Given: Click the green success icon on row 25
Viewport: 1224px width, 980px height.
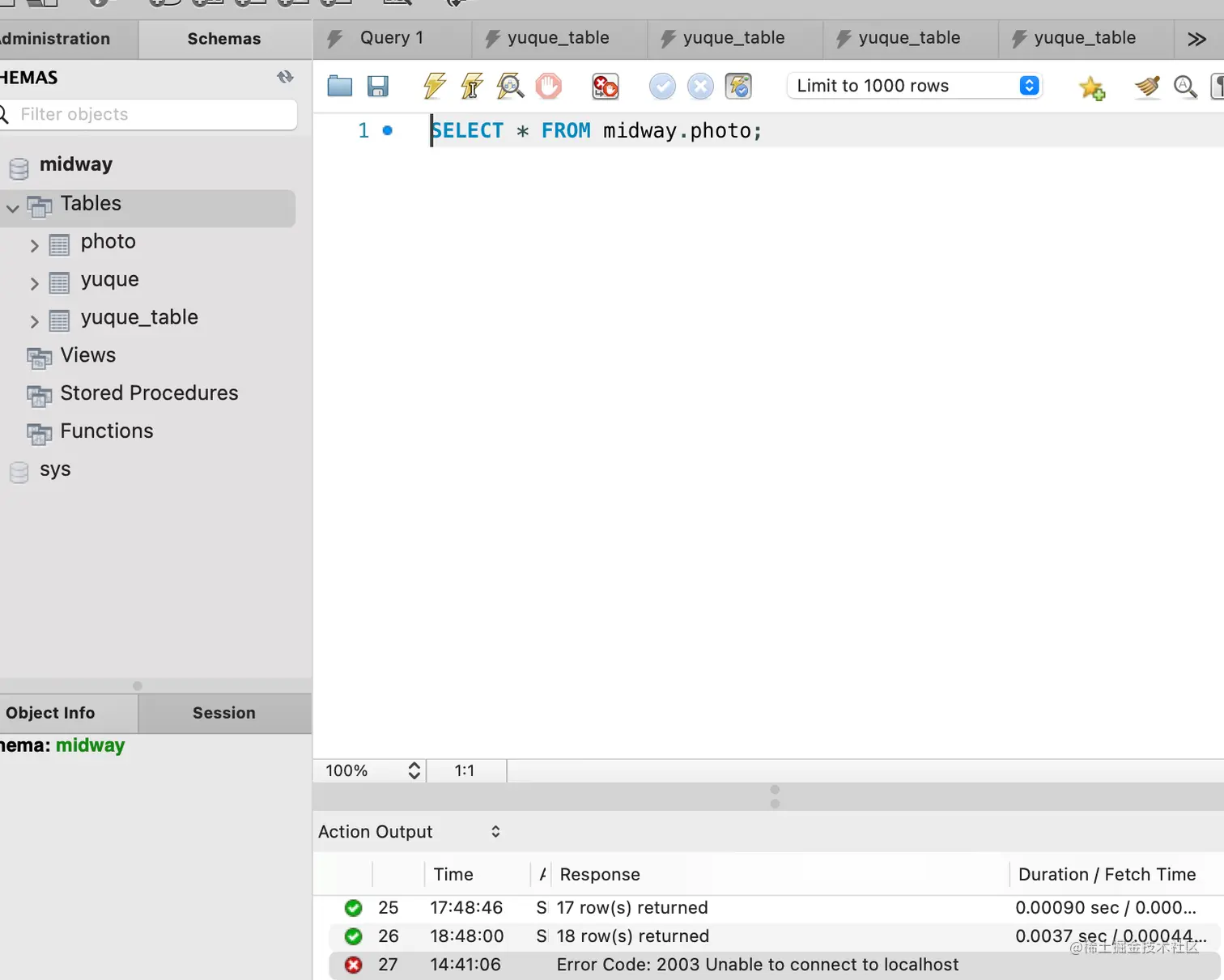Looking at the screenshot, I should [x=354, y=908].
